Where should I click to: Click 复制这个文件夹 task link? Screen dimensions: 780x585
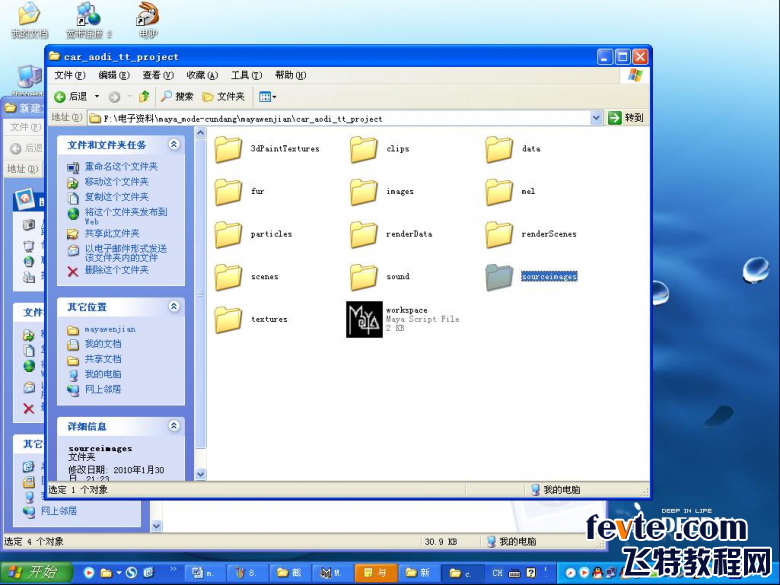(x=116, y=197)
